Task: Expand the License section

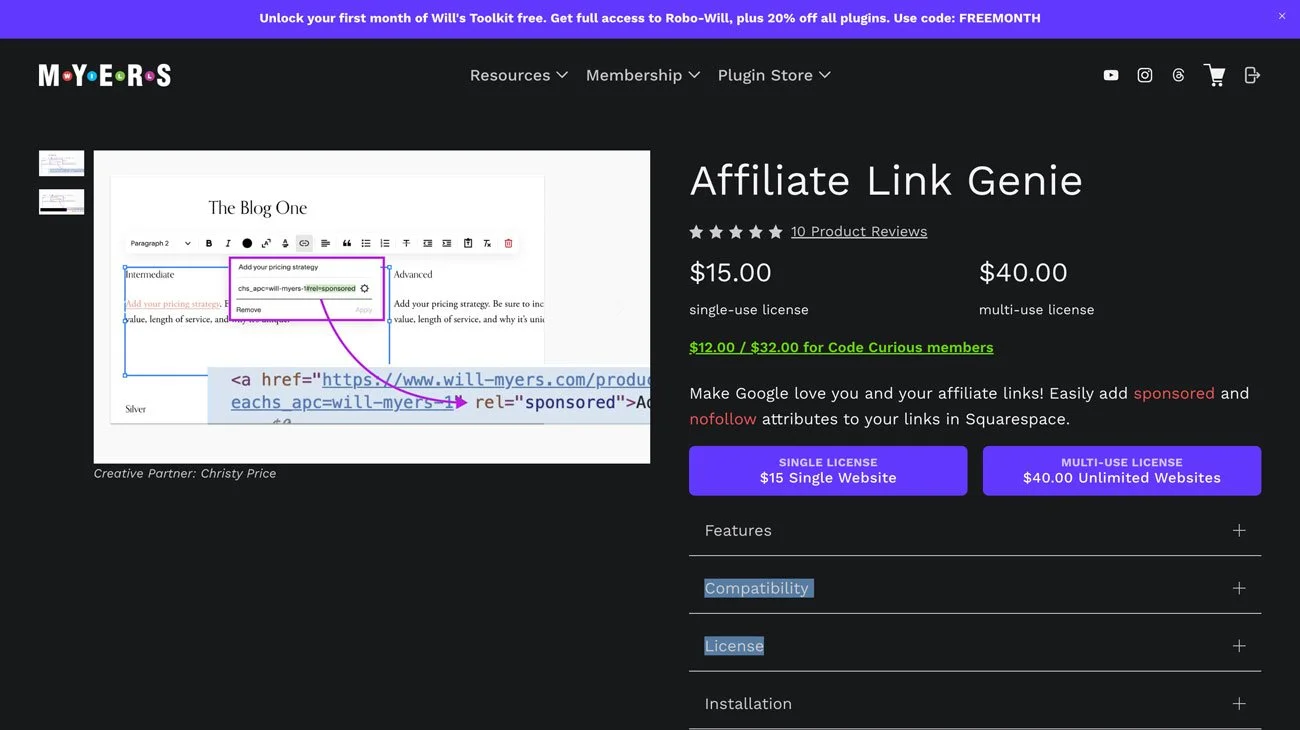Action: point(975,646)
